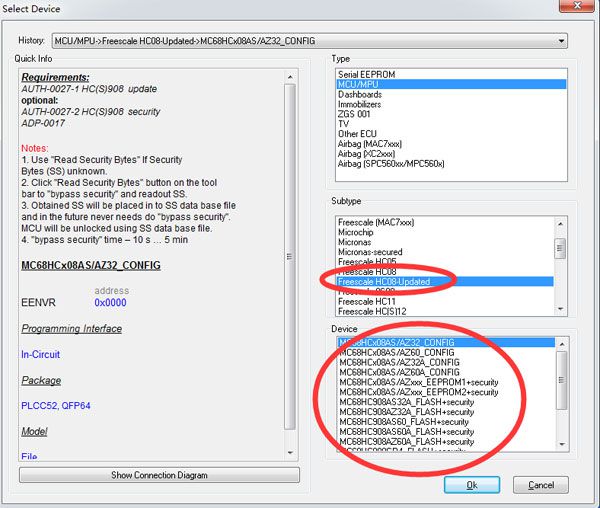The width and height of the screenshot is (600, 508).
Task: Choose Microchip subtype
Action: pos(445,232)
